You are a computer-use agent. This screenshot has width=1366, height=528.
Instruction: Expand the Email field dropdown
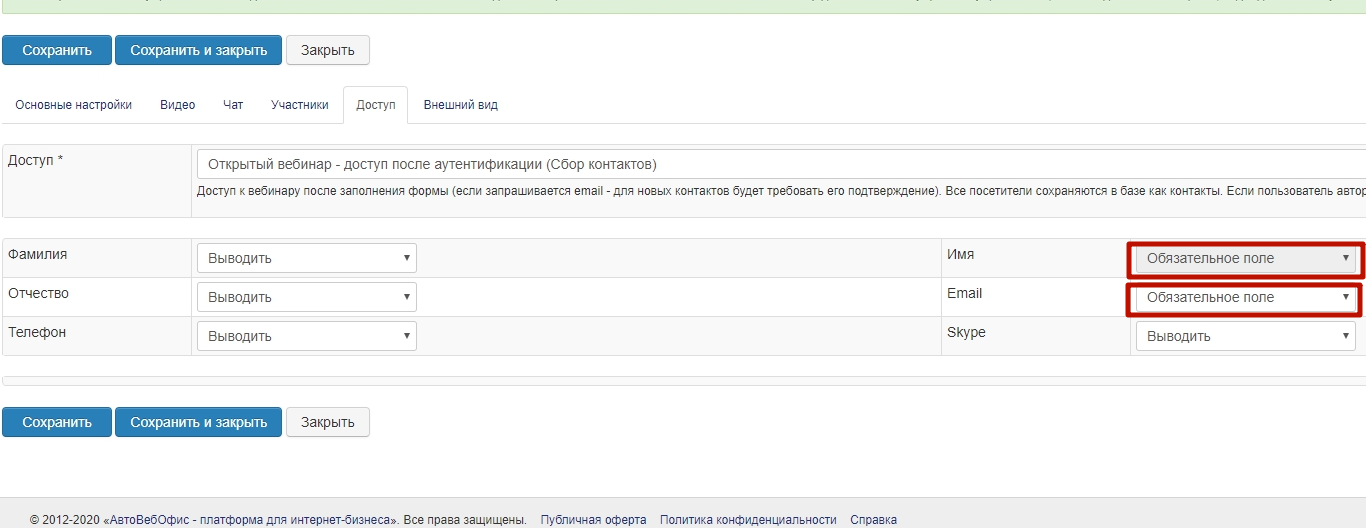click(1245, 297)
